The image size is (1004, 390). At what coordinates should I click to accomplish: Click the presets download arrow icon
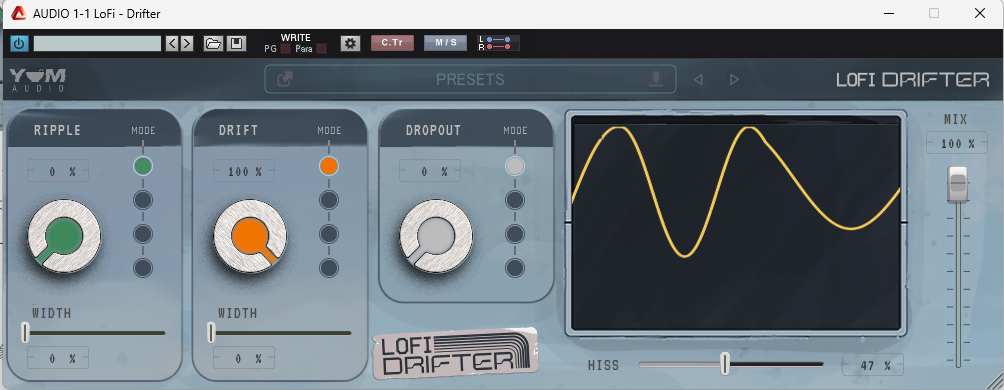[656, 79]
